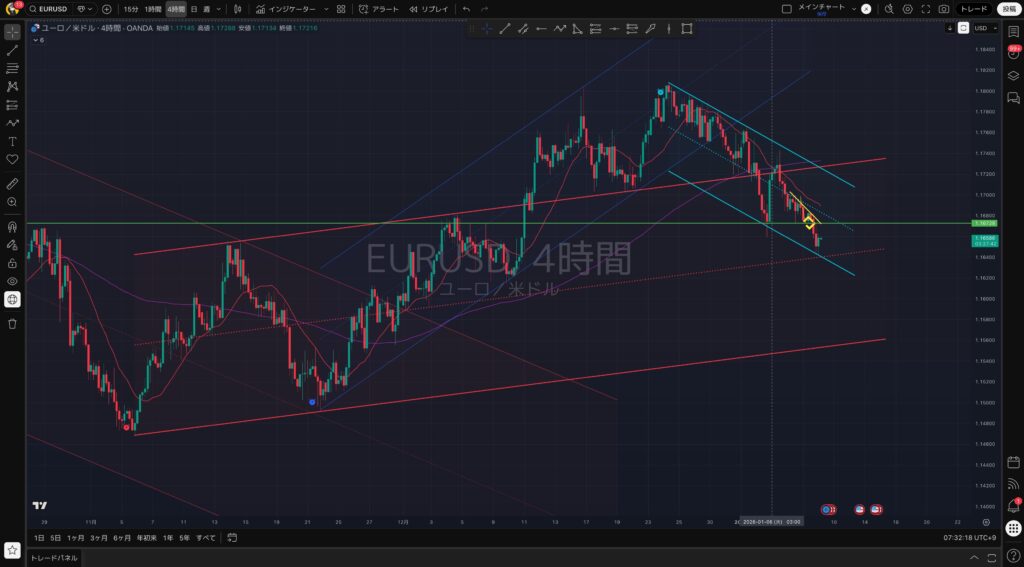Click the 投稿 publish button
This screenshot has width=1024, height=567.
point(1008,9)
